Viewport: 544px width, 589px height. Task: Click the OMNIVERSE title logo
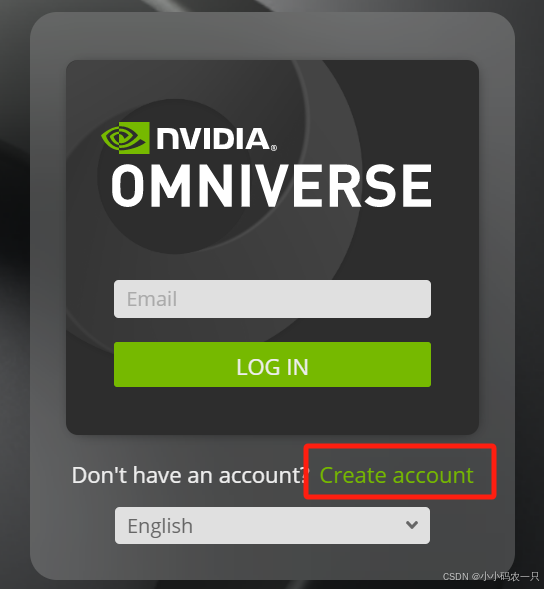click(x=272, y=186)
